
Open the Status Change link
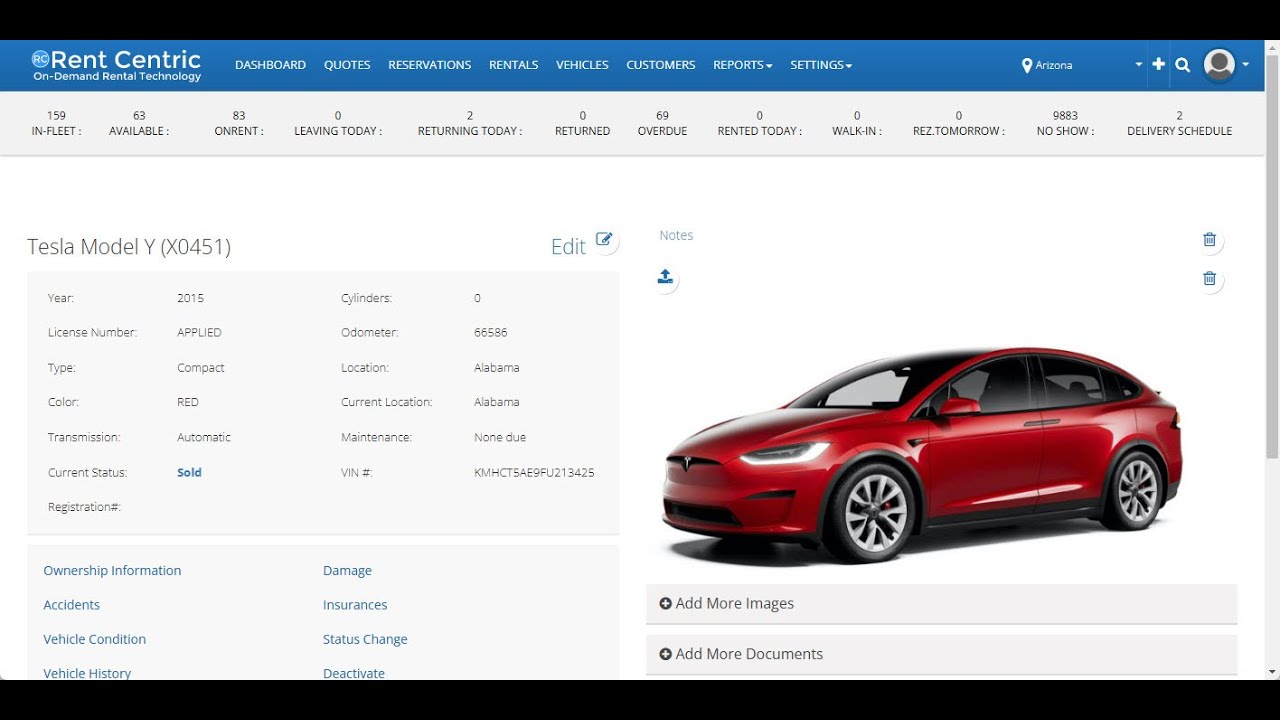click(x=365, y=639)
